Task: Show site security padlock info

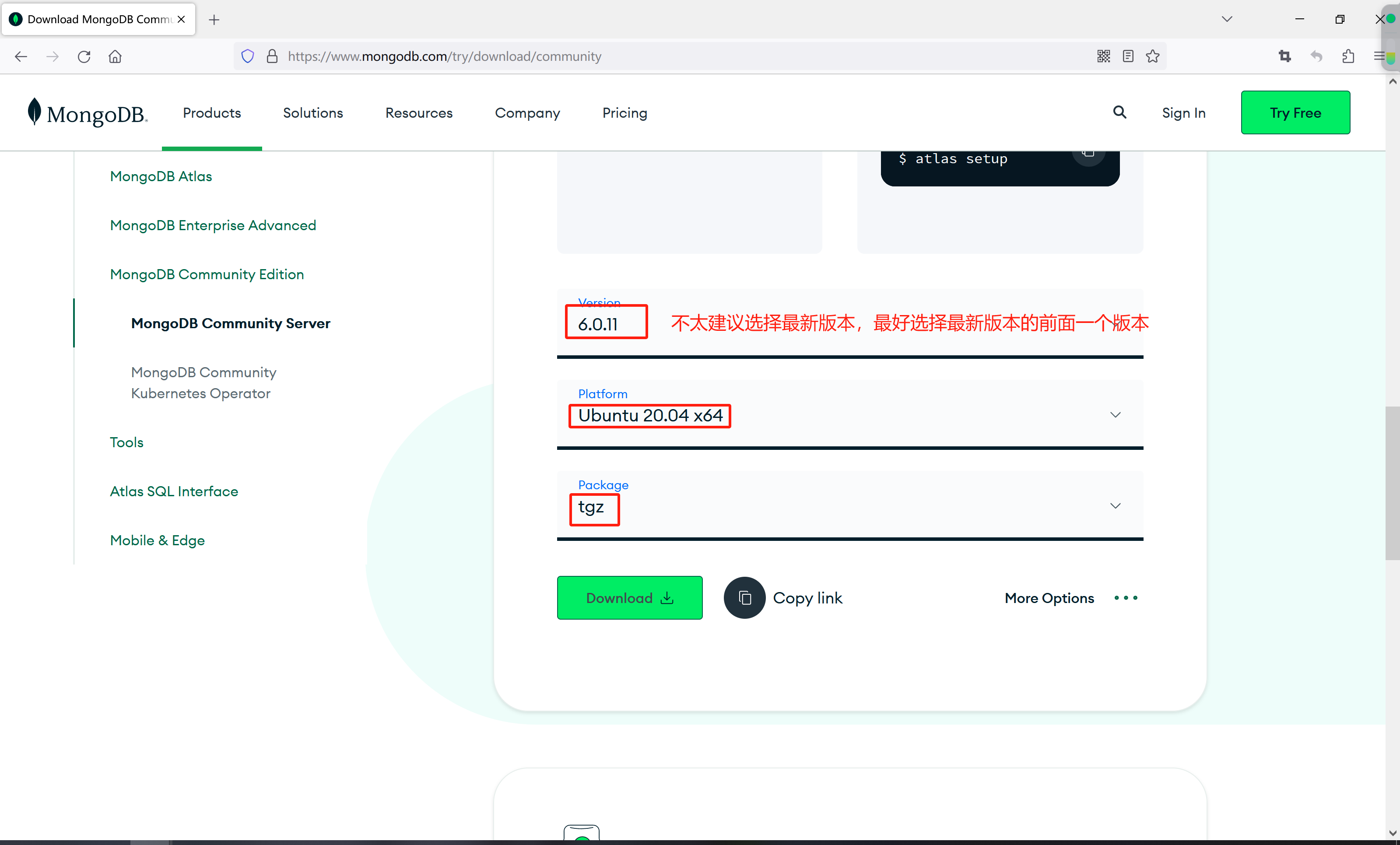Action: pyautogui.click(x=272, y=56)
